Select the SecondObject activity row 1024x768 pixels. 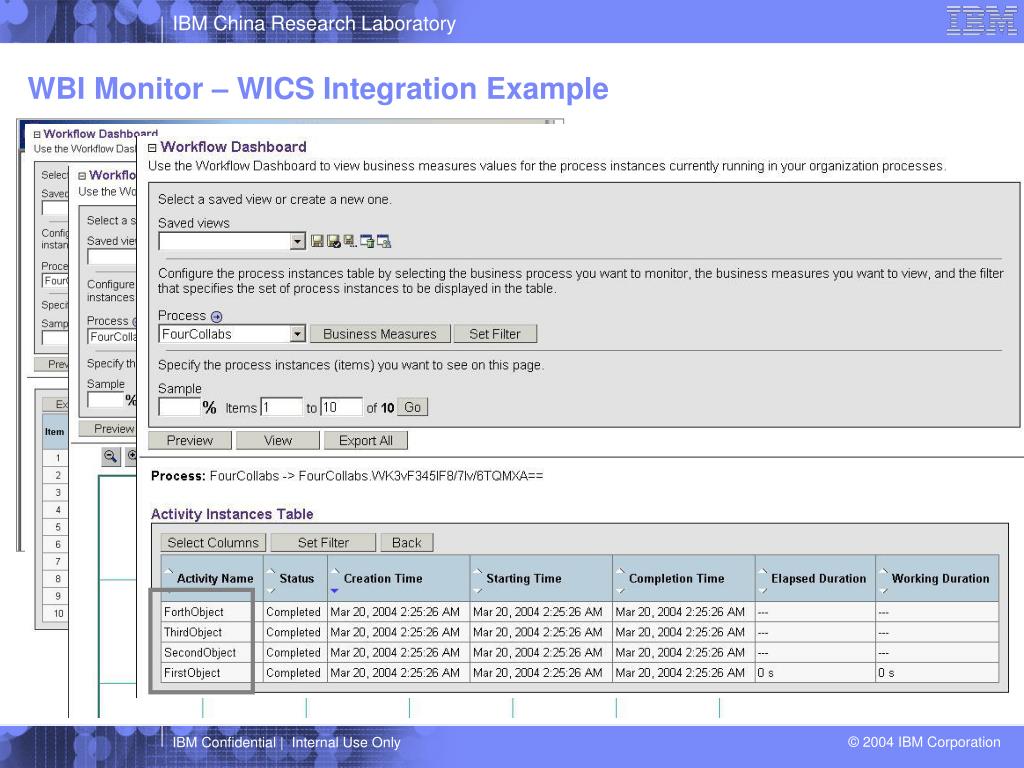pyautogui.click(x=580, y=652)
